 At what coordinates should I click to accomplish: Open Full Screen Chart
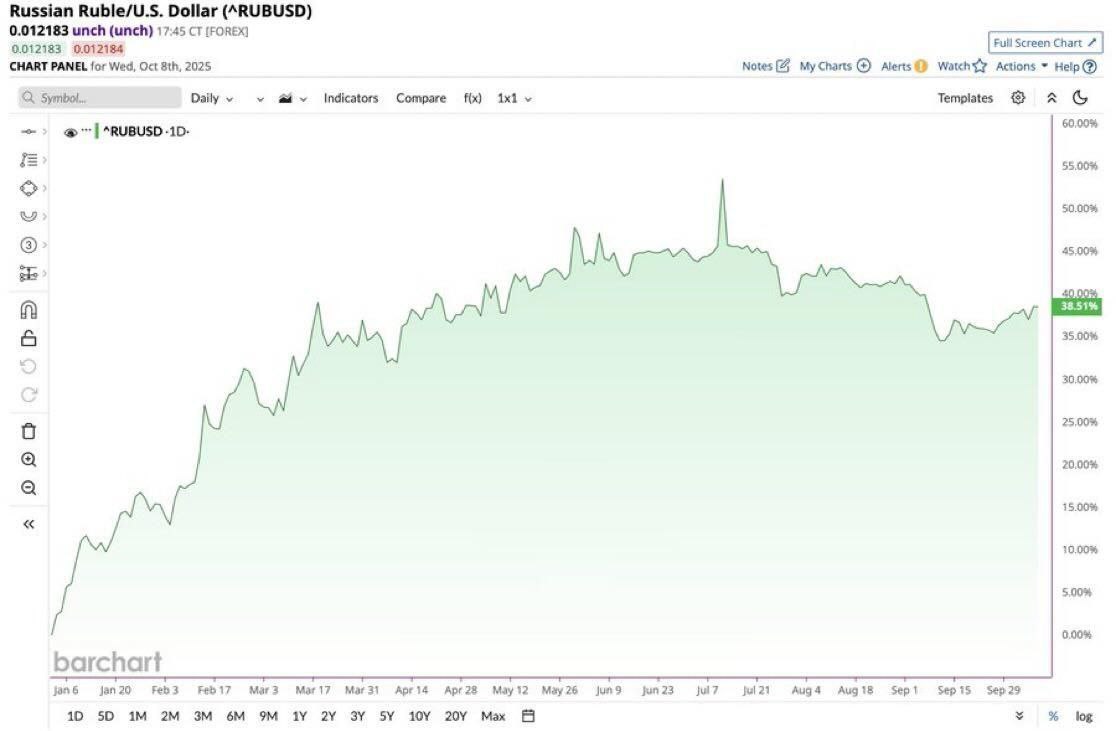coord(1045,43)
